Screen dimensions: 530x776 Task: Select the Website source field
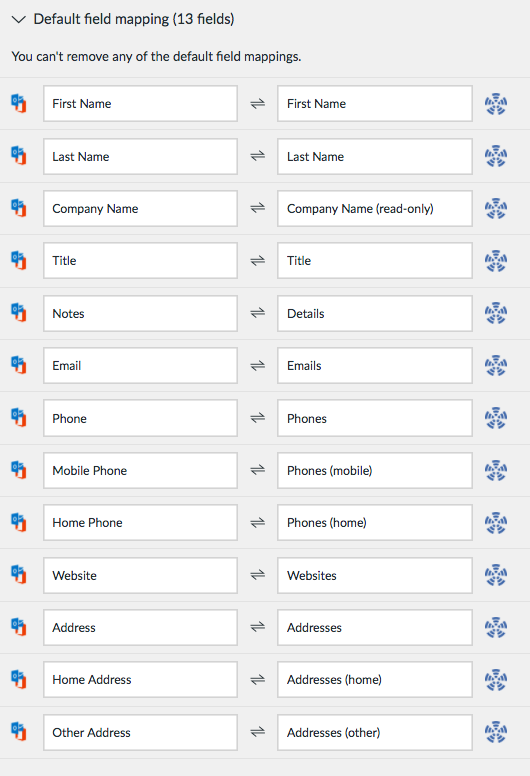tap(141, 576)
